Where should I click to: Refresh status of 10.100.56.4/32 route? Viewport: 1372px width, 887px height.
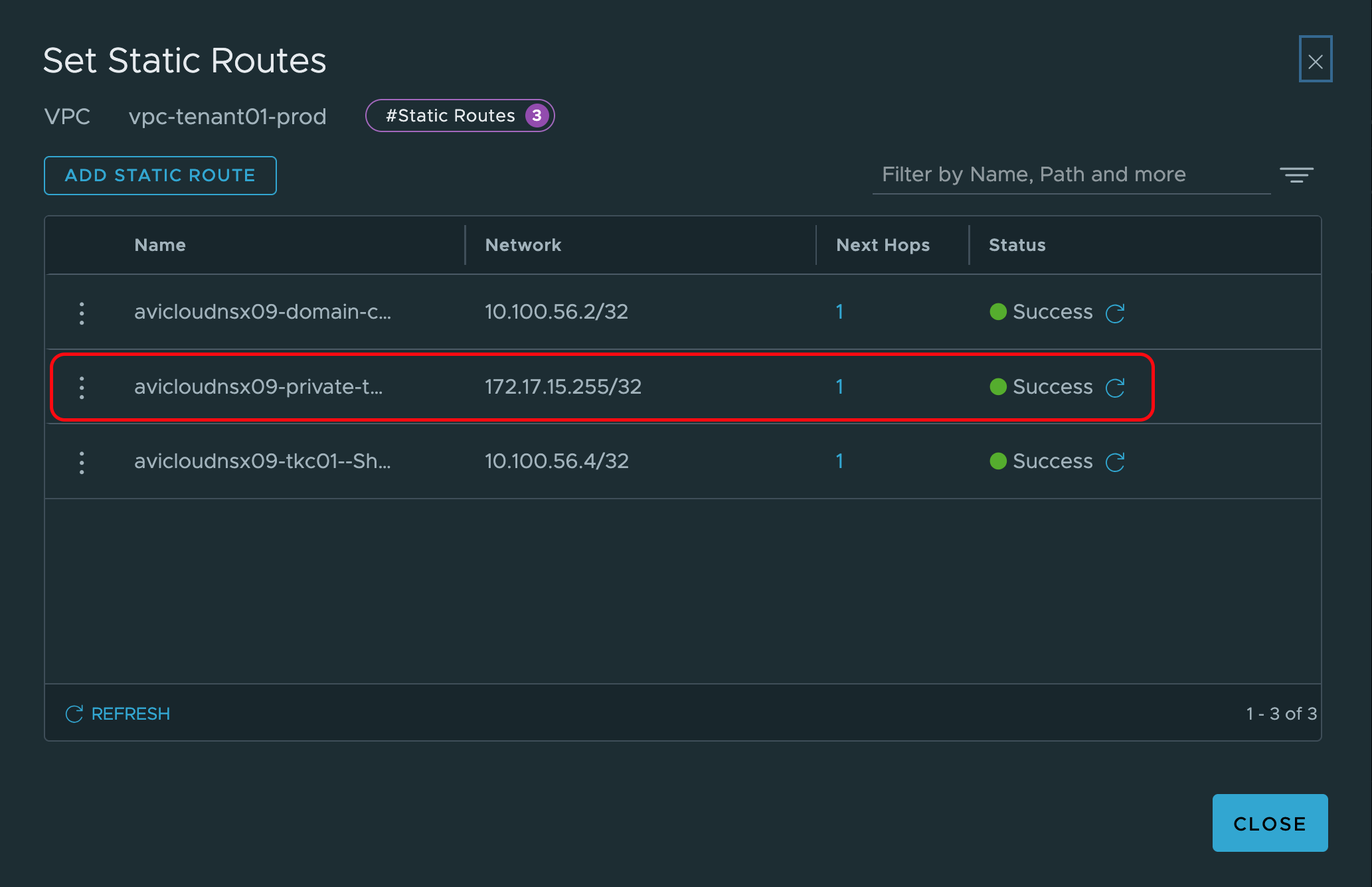tap(1114, 462)
